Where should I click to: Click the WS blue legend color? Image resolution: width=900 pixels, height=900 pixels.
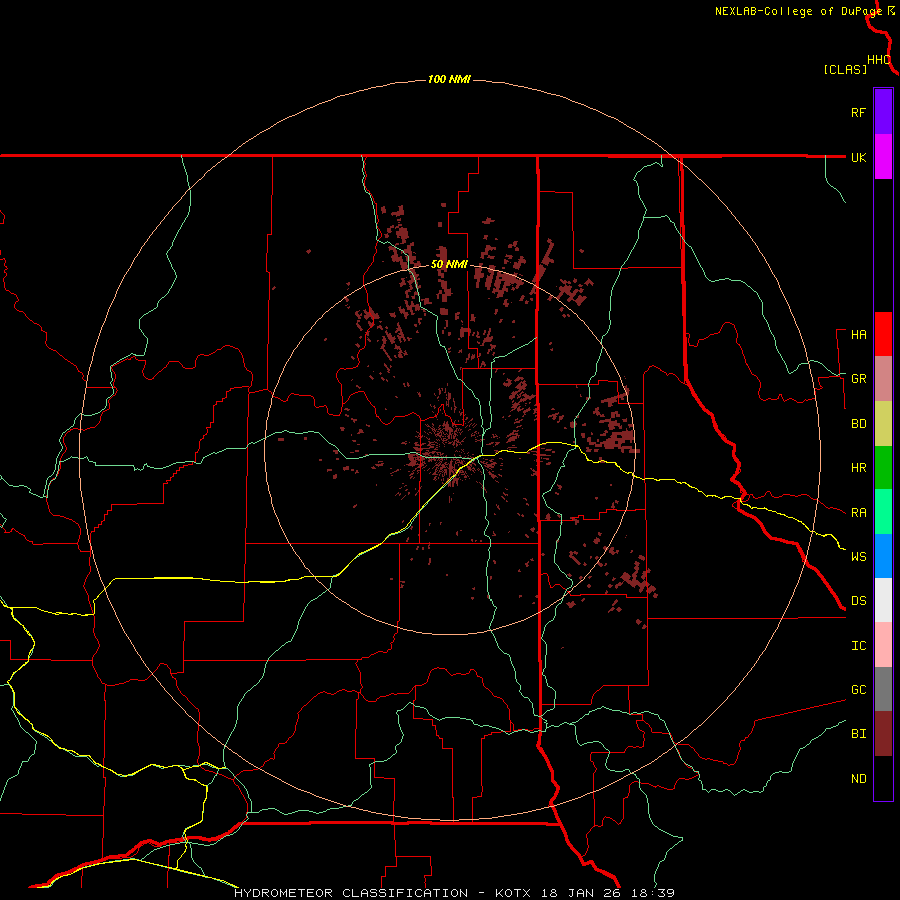[x=883, y=556]
